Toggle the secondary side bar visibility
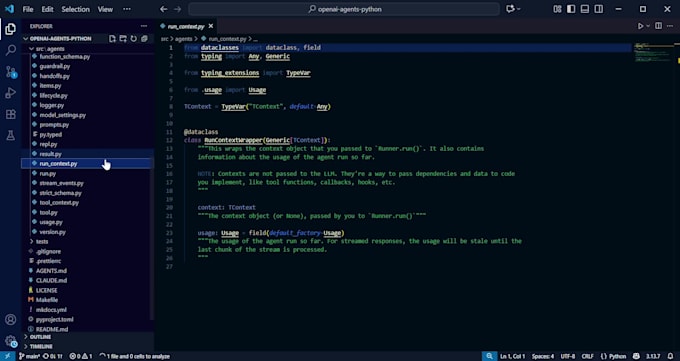Image resolution: width=680 pixels, height=361 pixels. click(599, 9)
